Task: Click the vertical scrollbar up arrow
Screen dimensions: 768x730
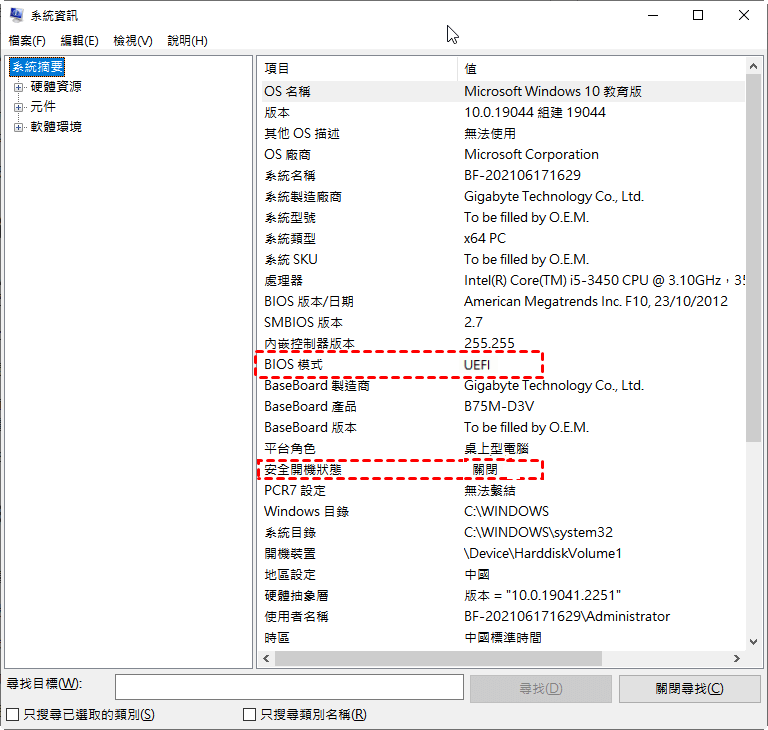Action: pyautogui.click(x=753, y=66)
